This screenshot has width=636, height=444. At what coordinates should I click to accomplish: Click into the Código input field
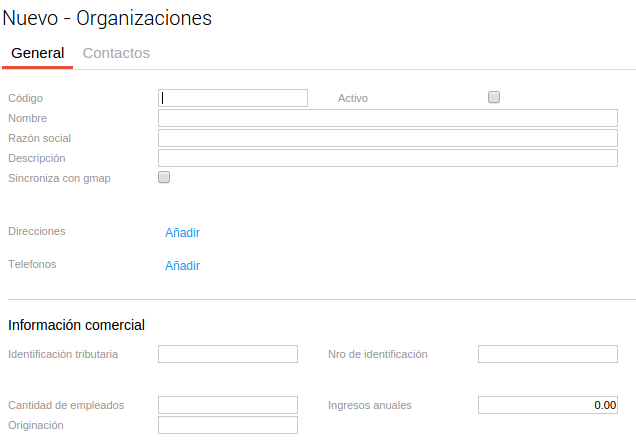[x=233, y=98]
